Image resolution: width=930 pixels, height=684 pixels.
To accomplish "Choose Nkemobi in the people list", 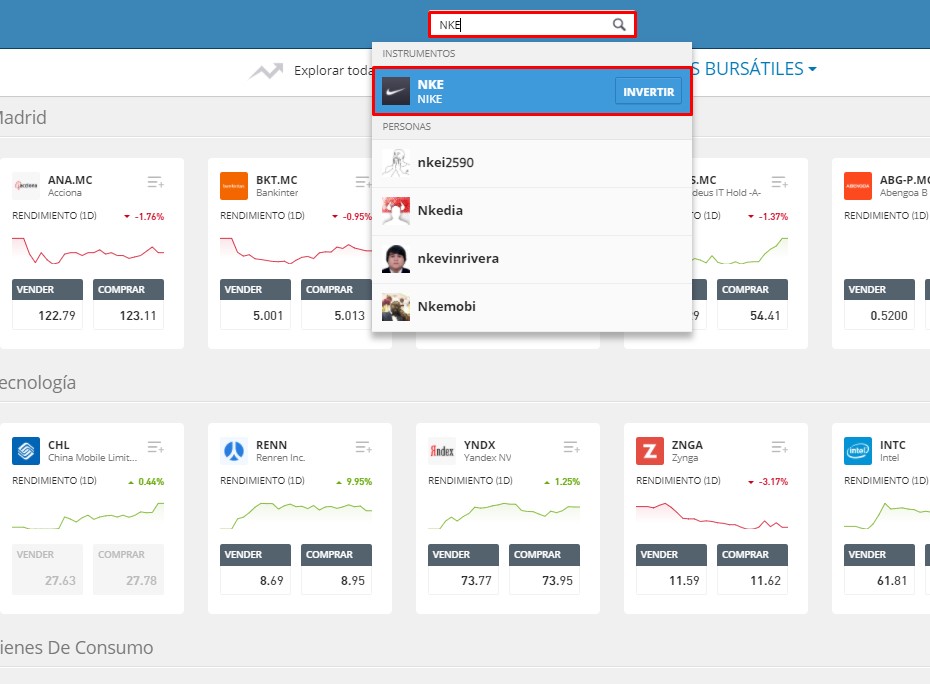I will tap(532, 307).
